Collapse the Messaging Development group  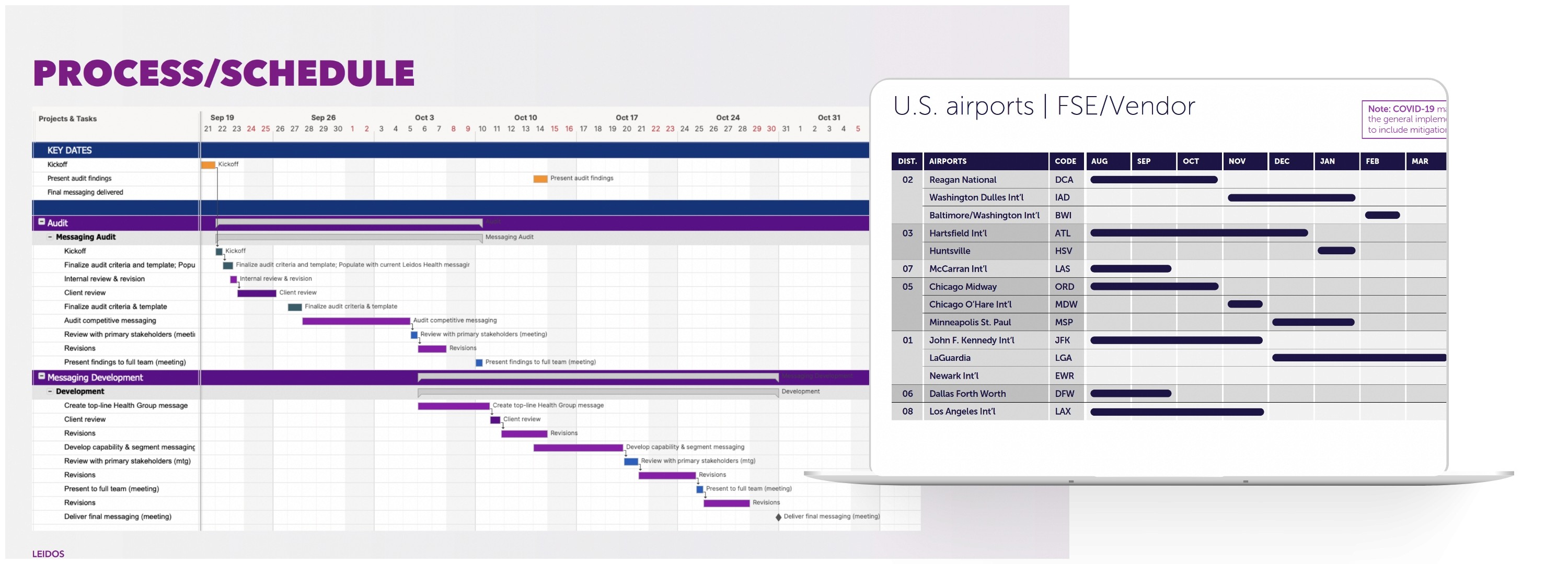[x=42, y=376]
